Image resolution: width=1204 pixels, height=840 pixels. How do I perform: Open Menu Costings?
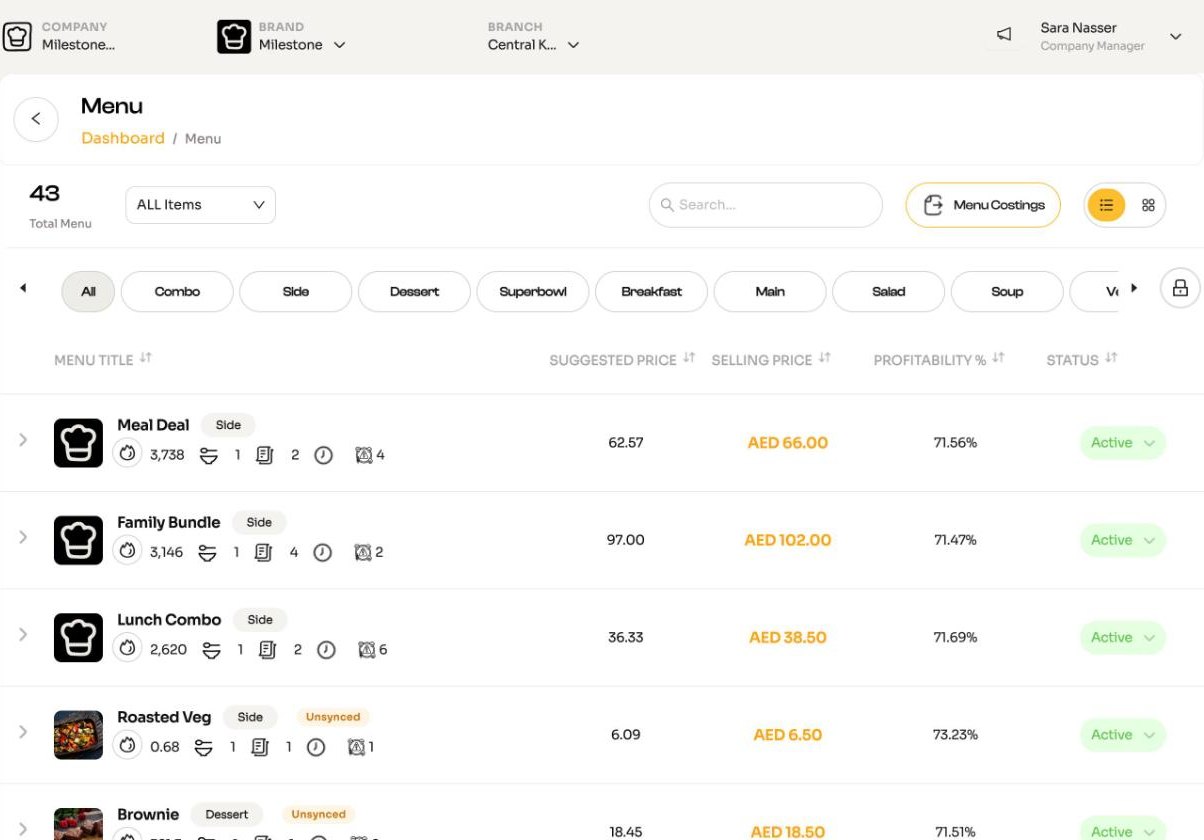coord(983,205)
